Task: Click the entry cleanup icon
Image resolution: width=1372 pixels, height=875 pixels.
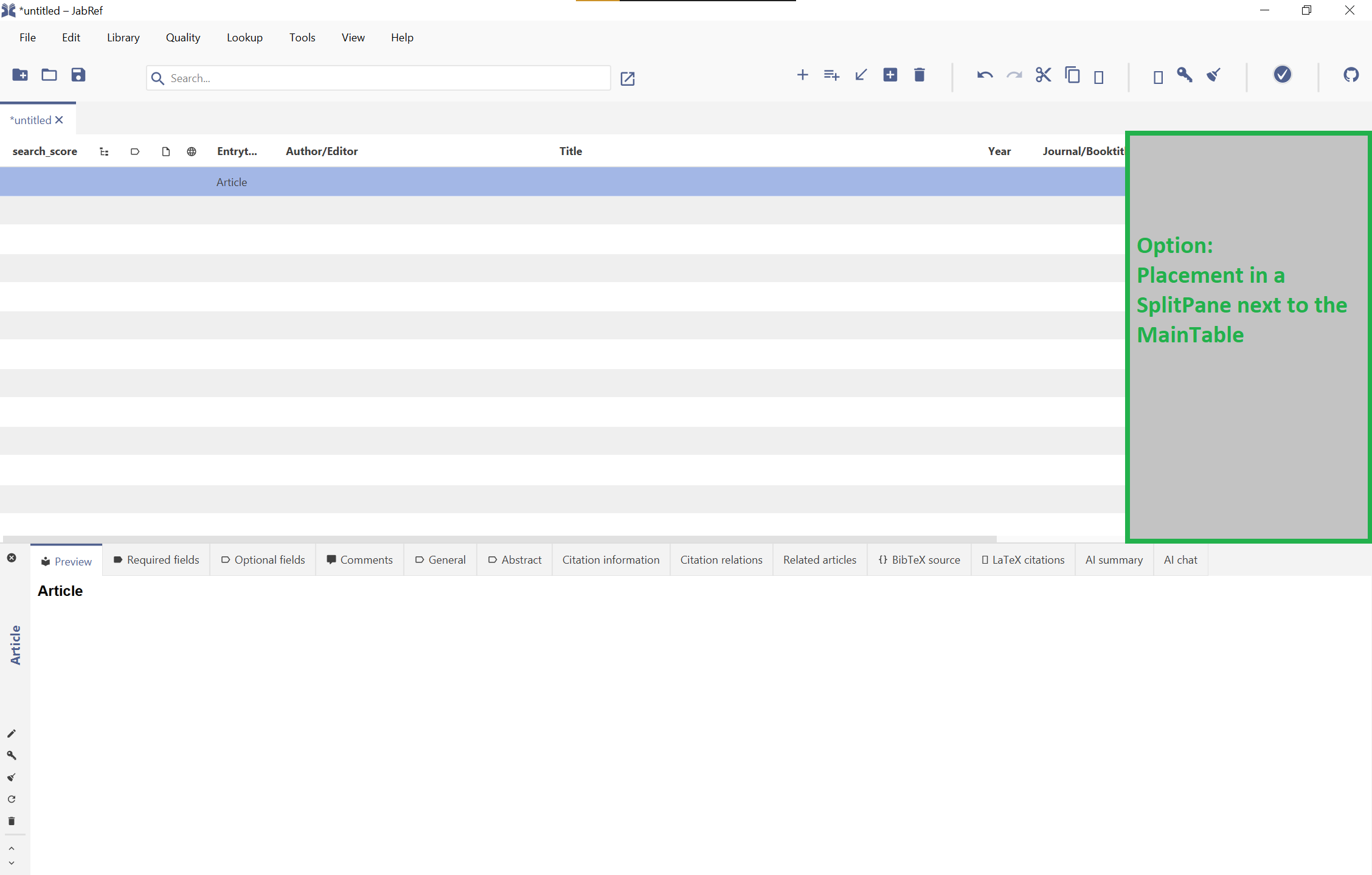Action: [x=1214, y=75]
